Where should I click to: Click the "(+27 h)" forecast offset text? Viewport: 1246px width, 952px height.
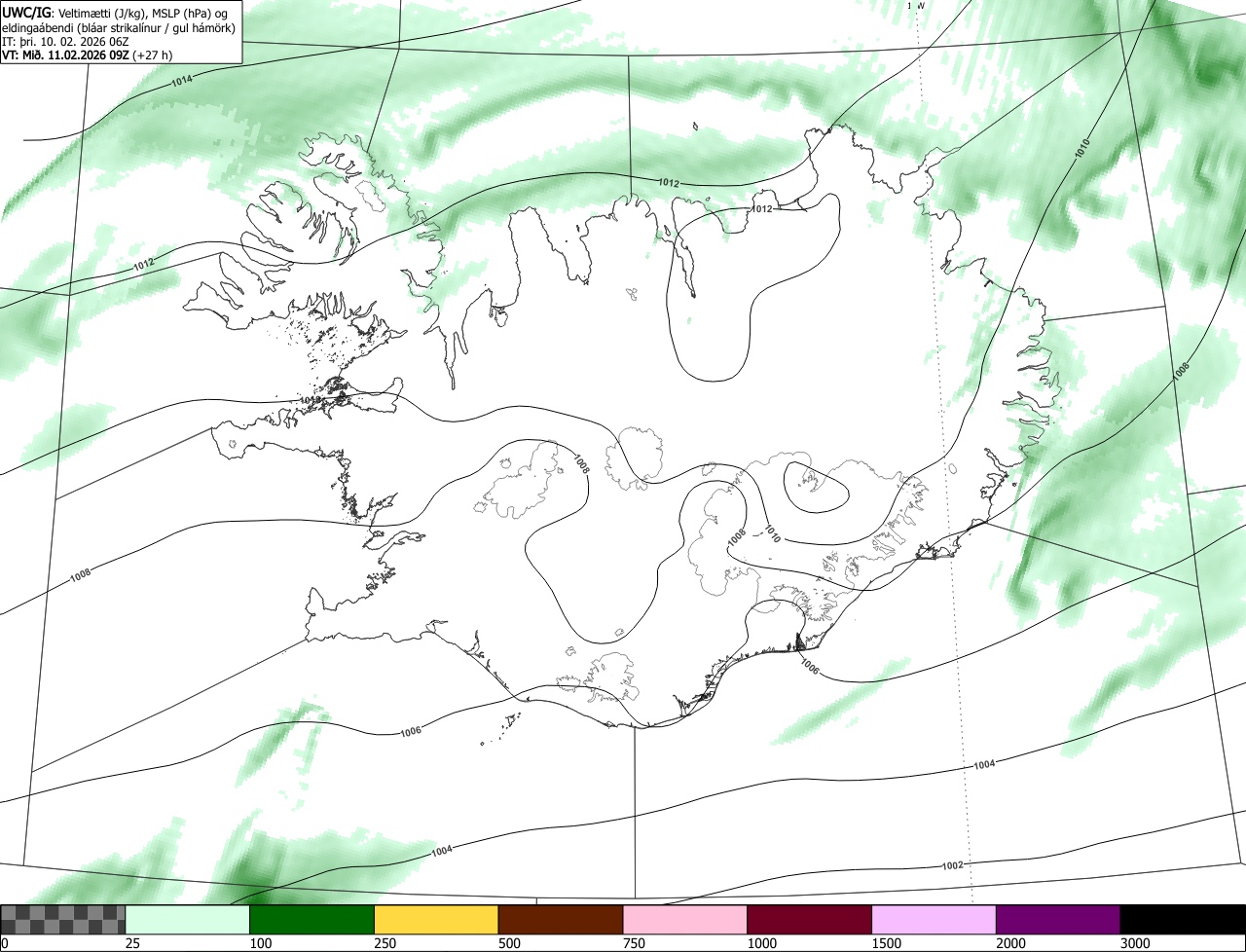coord(153,55)
